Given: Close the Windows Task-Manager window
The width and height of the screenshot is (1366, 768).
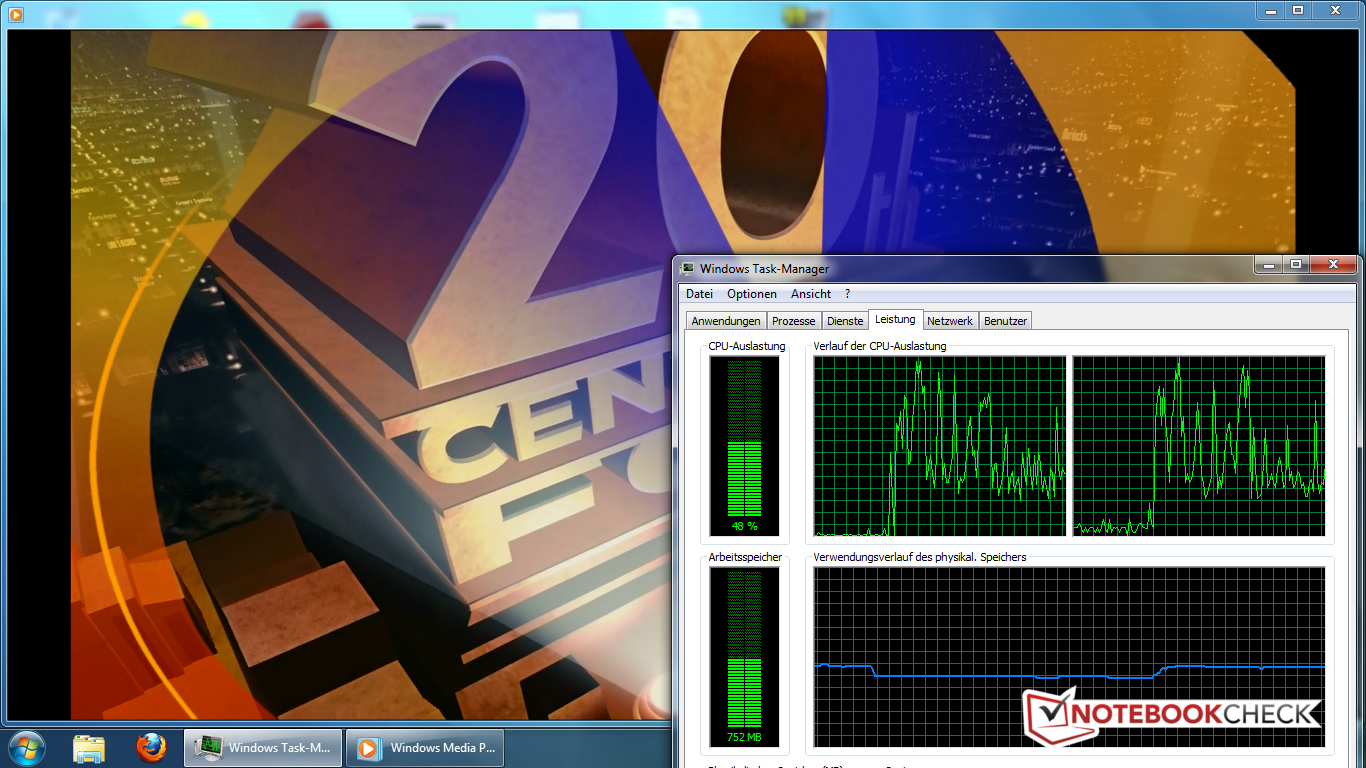Looking at the screenshot, I should coord(1333,264).
